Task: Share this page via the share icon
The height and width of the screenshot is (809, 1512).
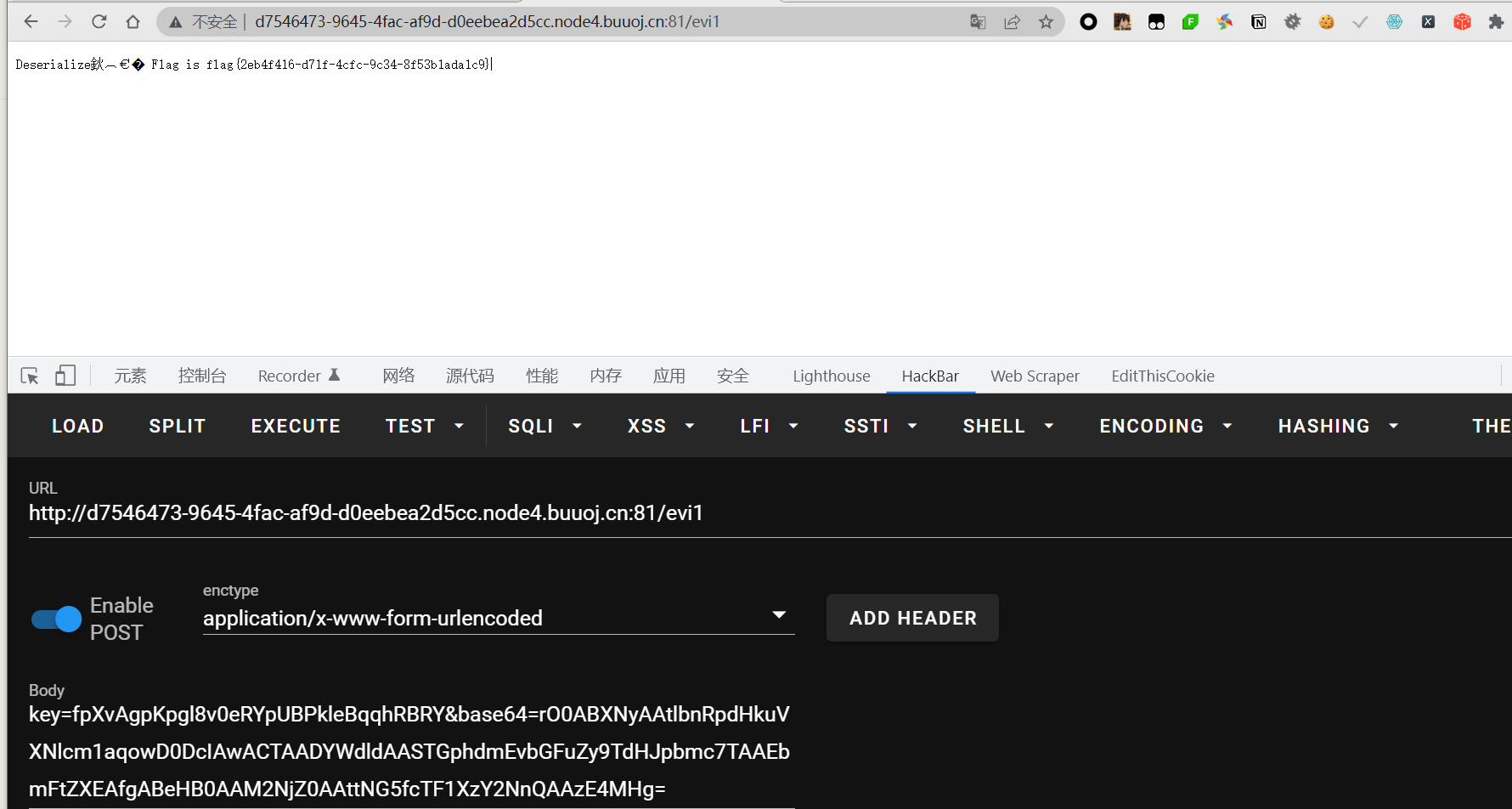Action: (1012, 22)
